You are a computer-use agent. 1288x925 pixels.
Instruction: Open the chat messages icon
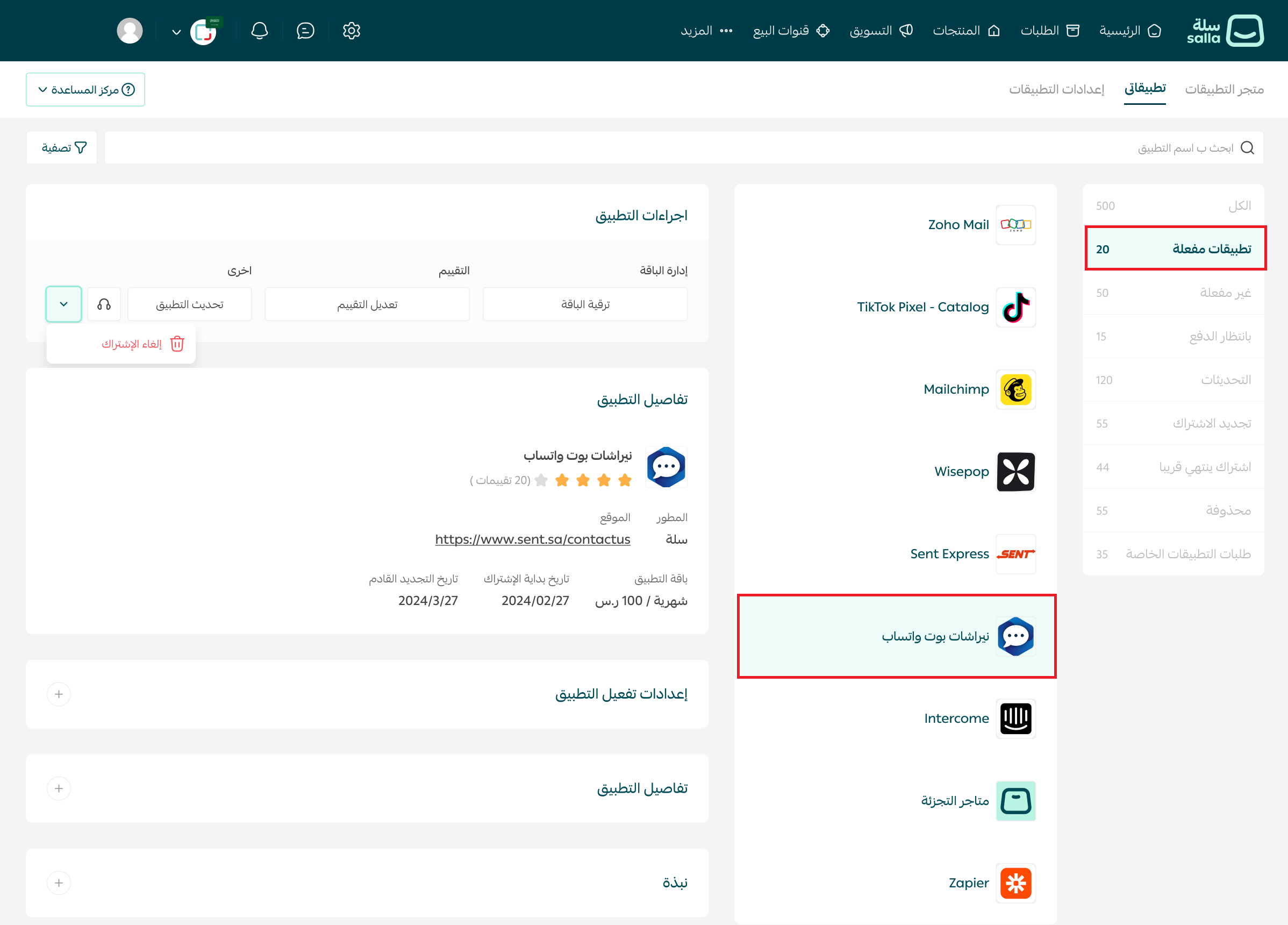(305, 31)
